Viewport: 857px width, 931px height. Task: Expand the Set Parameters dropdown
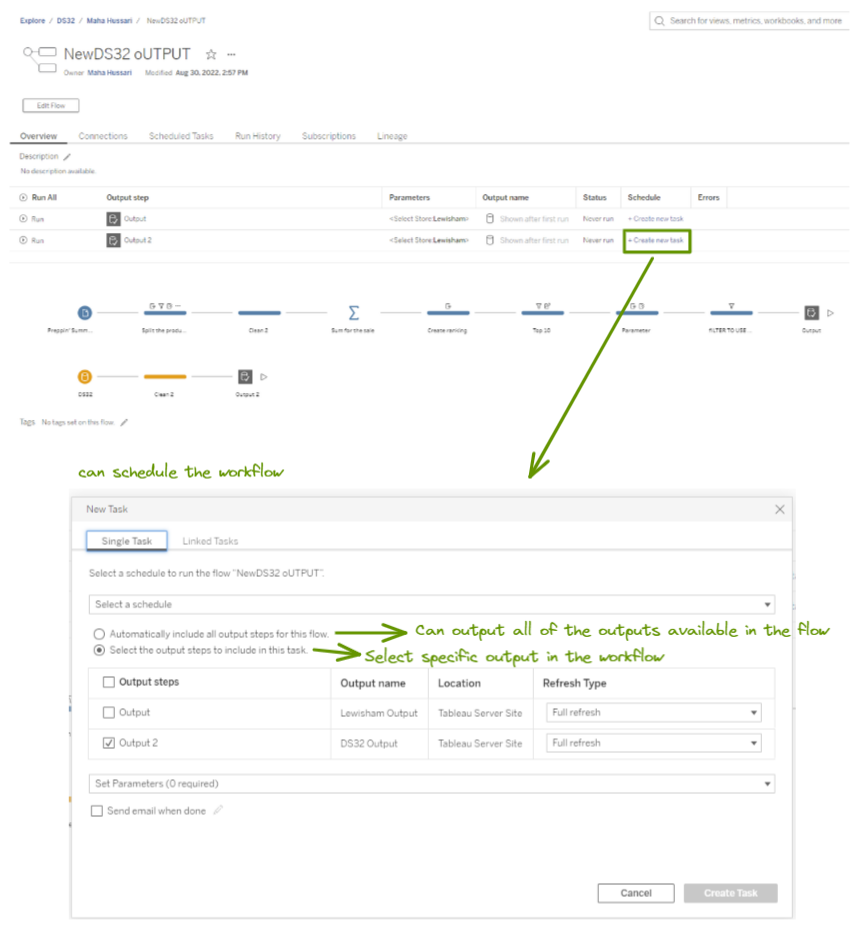pos(432,784)
